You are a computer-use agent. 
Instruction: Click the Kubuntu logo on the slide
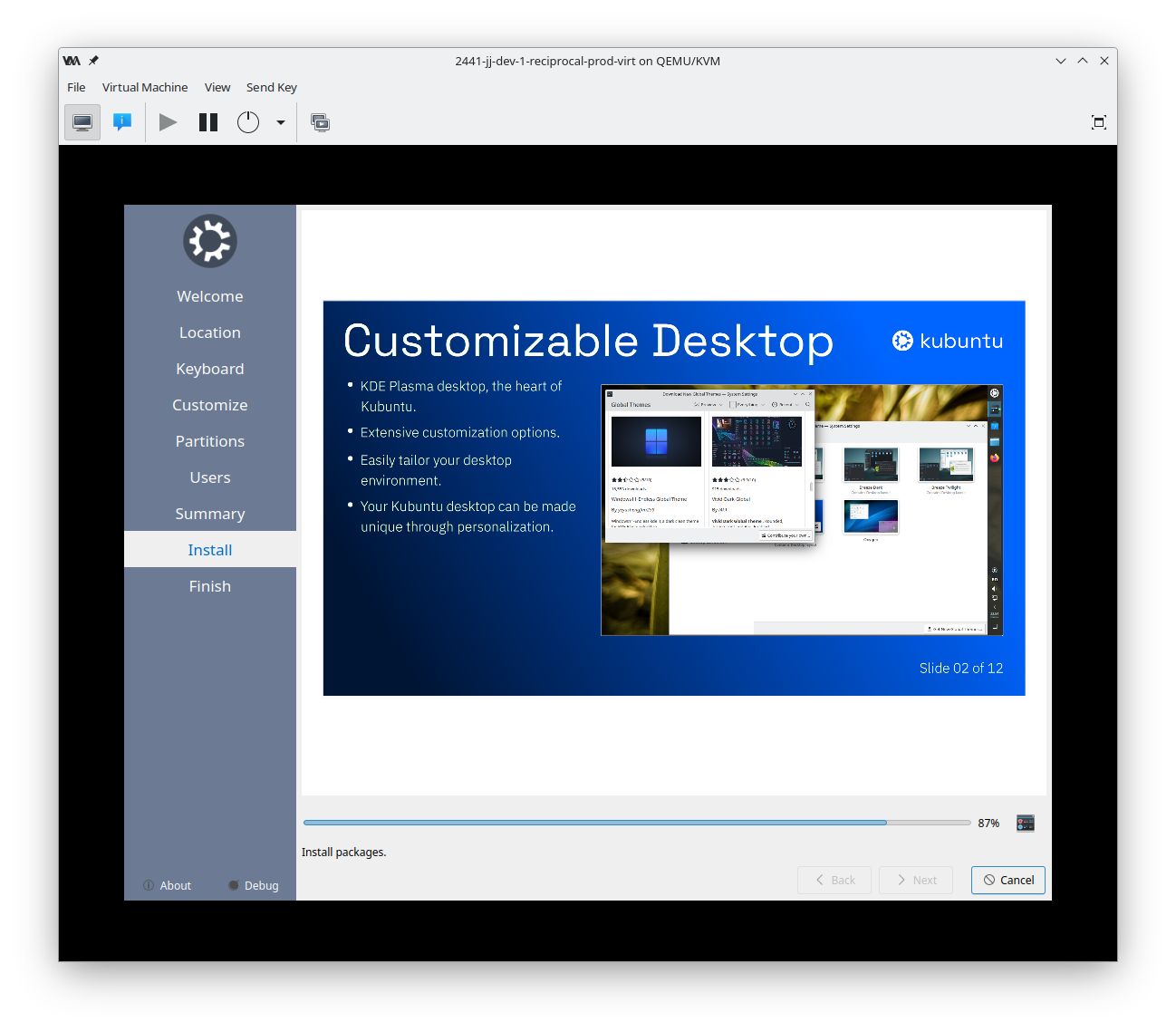[948, 341]
